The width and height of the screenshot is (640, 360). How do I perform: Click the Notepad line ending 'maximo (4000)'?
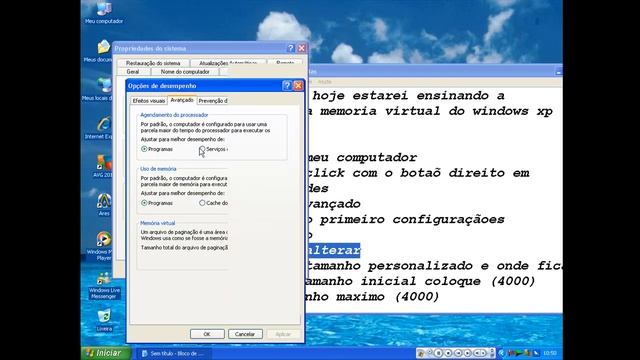pos(373,297)
